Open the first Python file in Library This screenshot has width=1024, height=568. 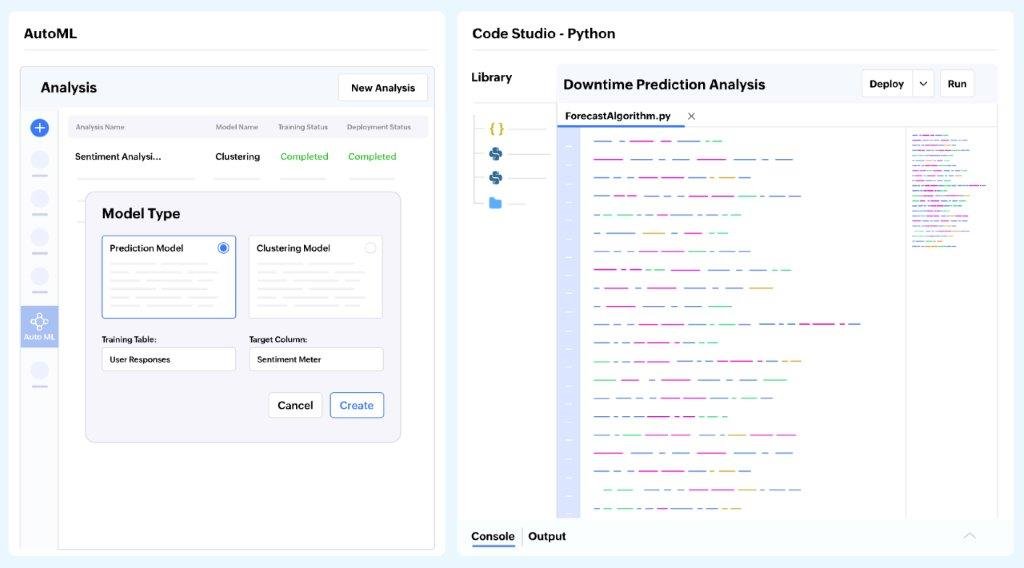pyautogui.click(x=495, y=154)
